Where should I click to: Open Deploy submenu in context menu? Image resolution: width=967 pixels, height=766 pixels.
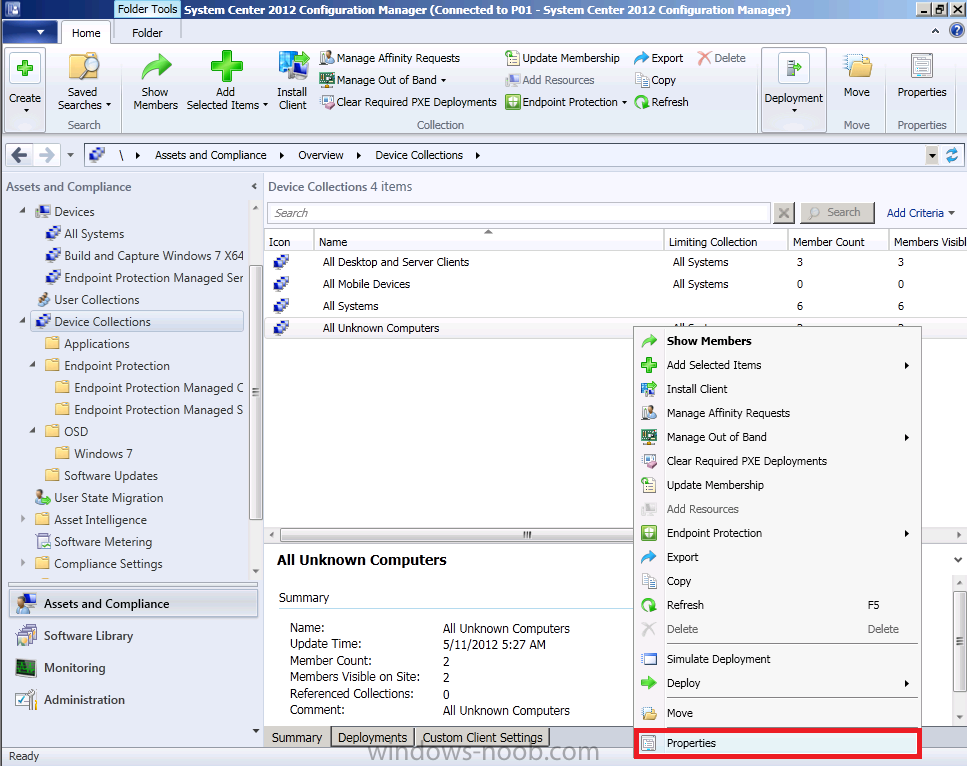pos(777,683)
